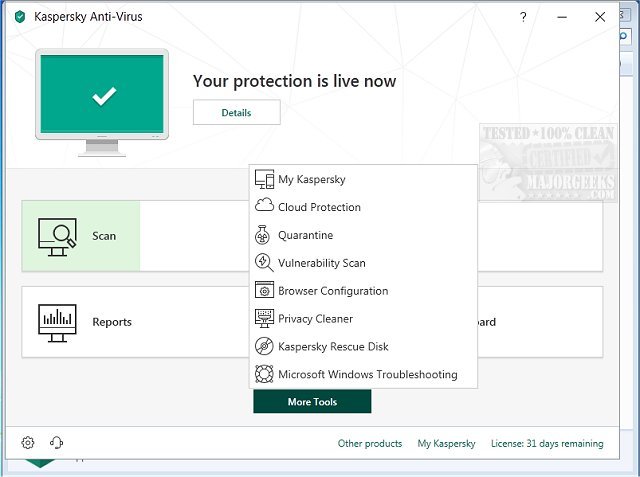
Task: Choose My Kaspersky from tools menu
Action: point(311,179)
